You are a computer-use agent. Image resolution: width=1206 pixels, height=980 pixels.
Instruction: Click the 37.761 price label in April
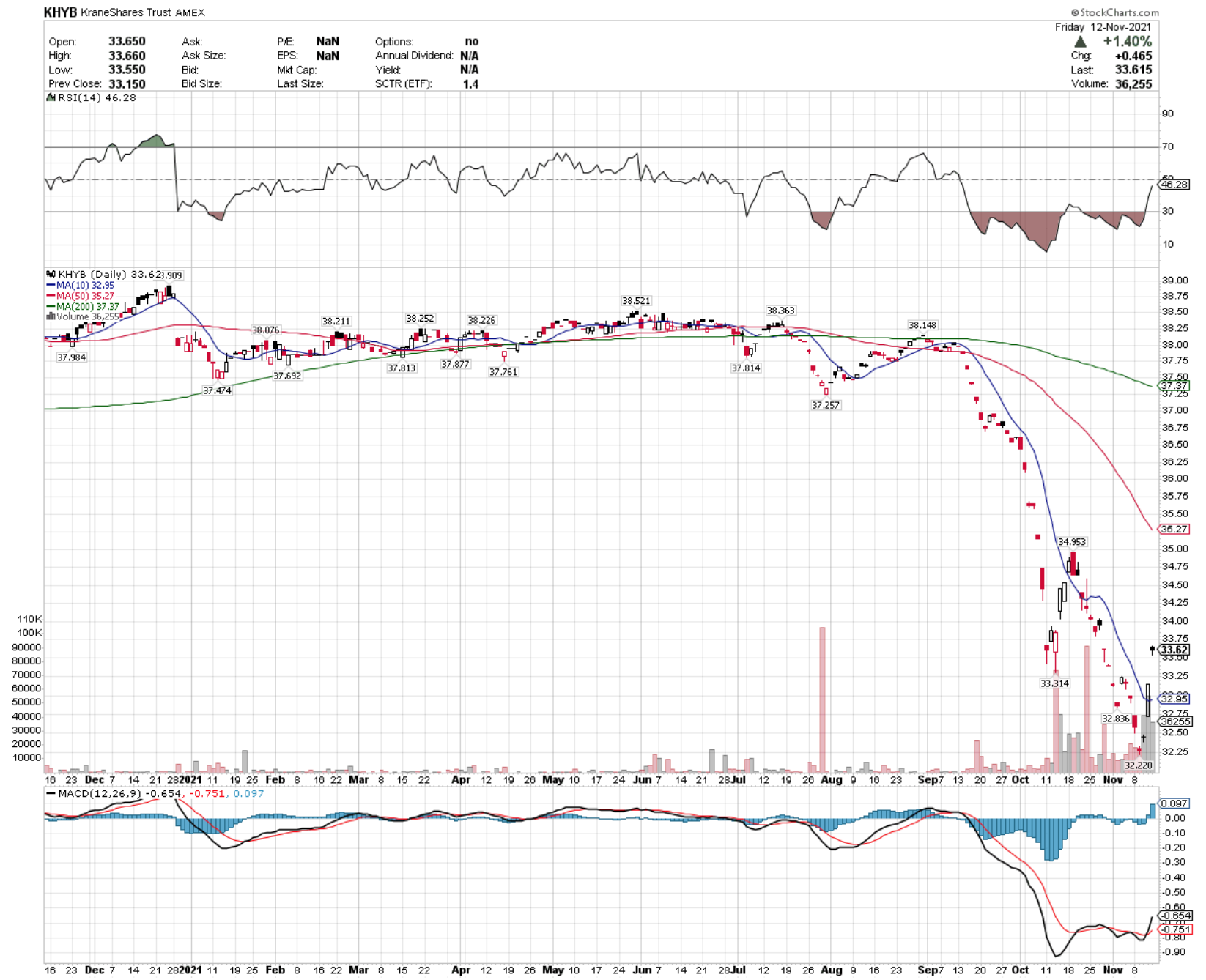click(x=503, y=372)
